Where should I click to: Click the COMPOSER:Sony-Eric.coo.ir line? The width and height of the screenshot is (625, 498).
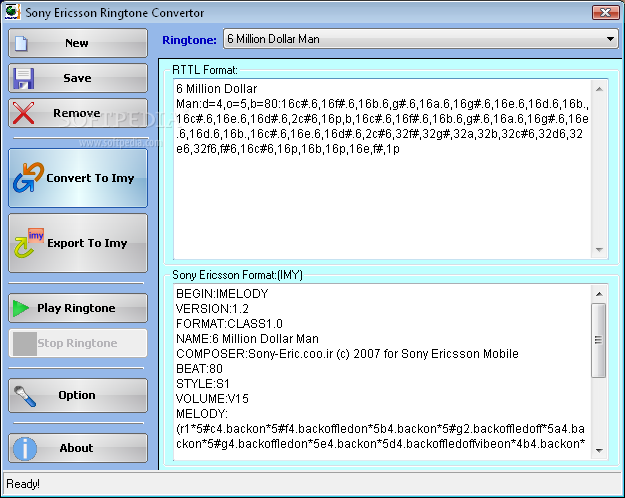[347, 354]
